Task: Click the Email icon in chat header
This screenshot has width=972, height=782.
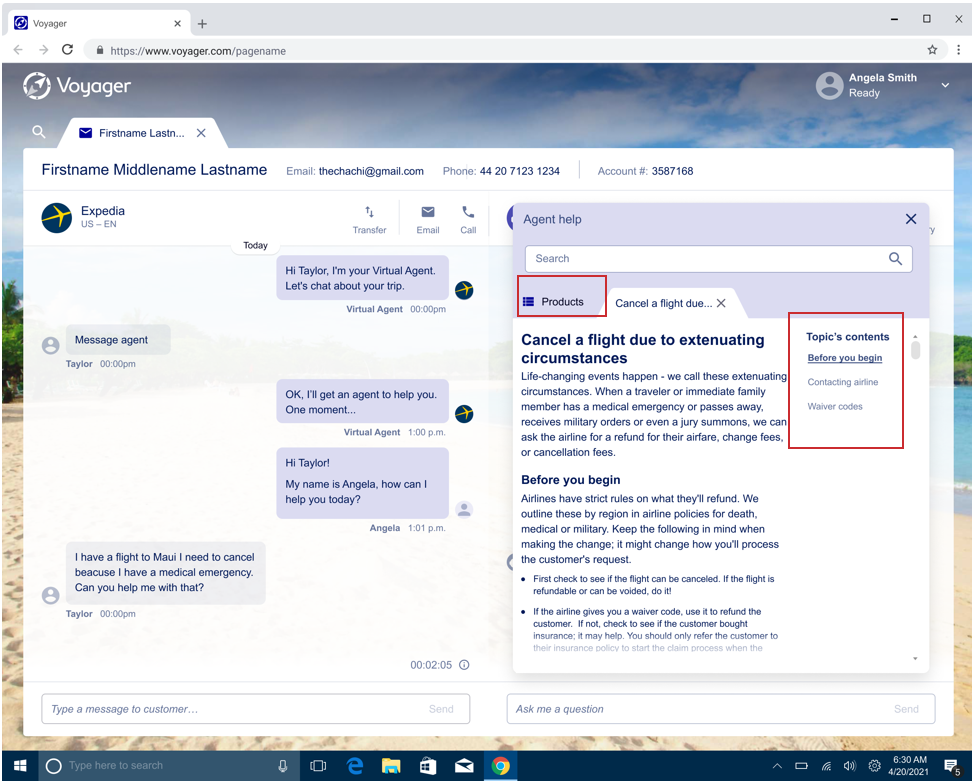Action: [428, 212]
